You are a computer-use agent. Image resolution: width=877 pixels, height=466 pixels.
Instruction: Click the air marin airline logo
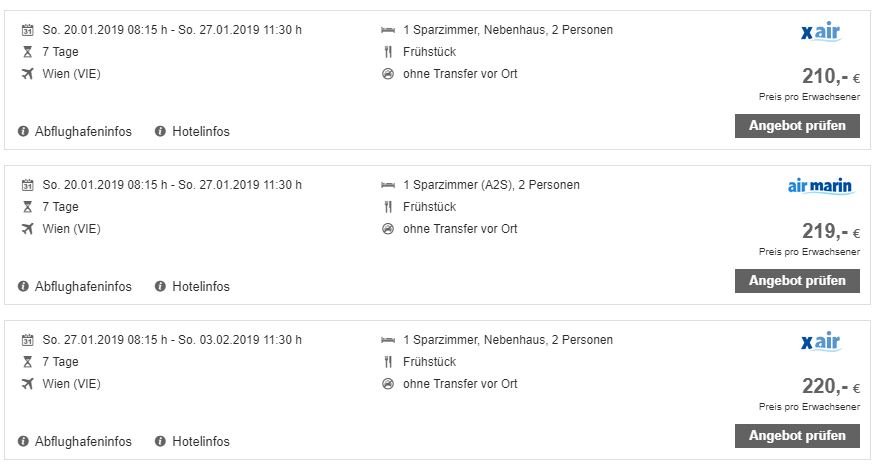tap(819, 186)
